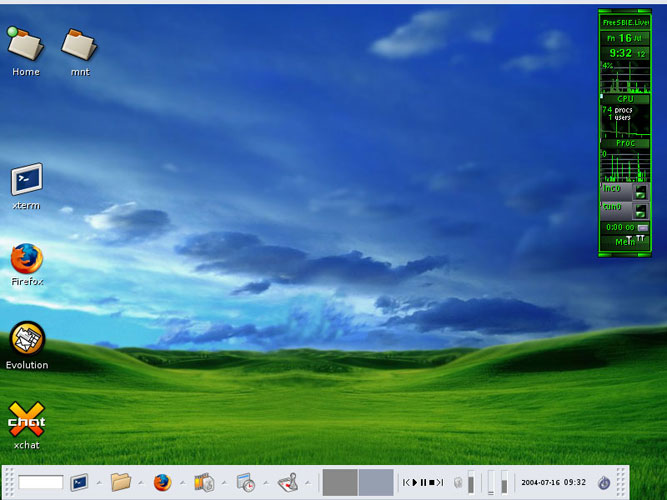Open the file manager folder launcher in panel
This screenshot has width=667, height=500.
pos(120,483)
